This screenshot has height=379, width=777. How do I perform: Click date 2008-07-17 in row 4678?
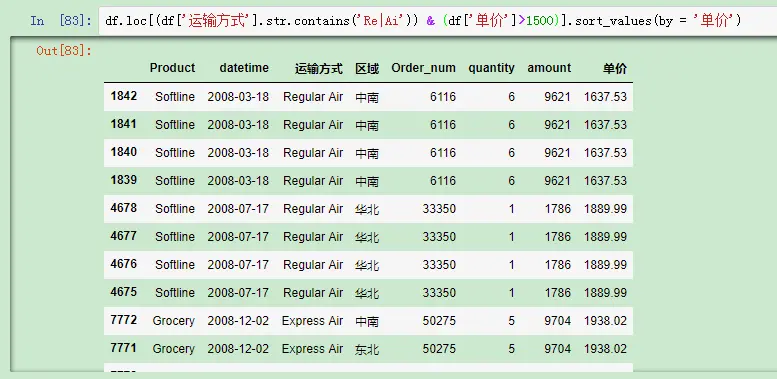pos(238,209)
